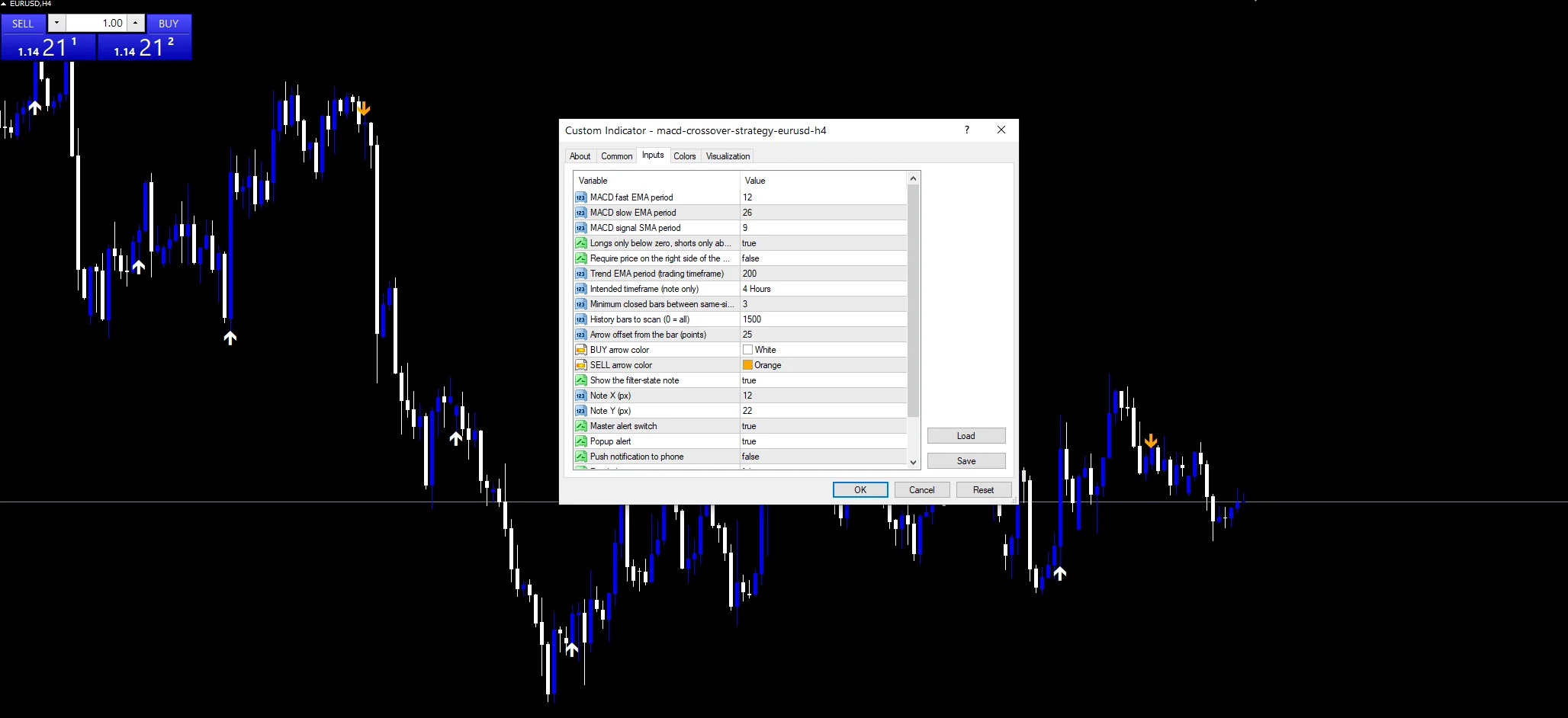
Task: Click the Intended timeframe row icon
Action: 581,289
